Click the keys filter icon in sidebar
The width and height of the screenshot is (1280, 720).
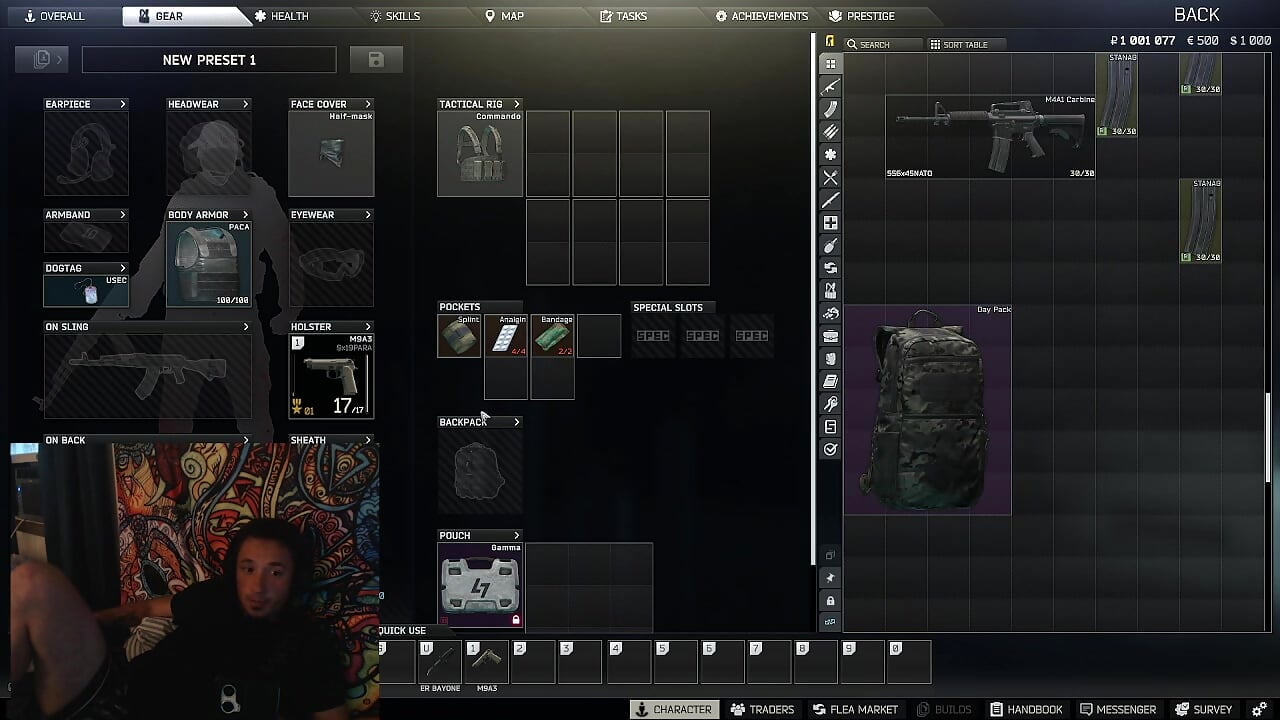click(x=830, y=404)
